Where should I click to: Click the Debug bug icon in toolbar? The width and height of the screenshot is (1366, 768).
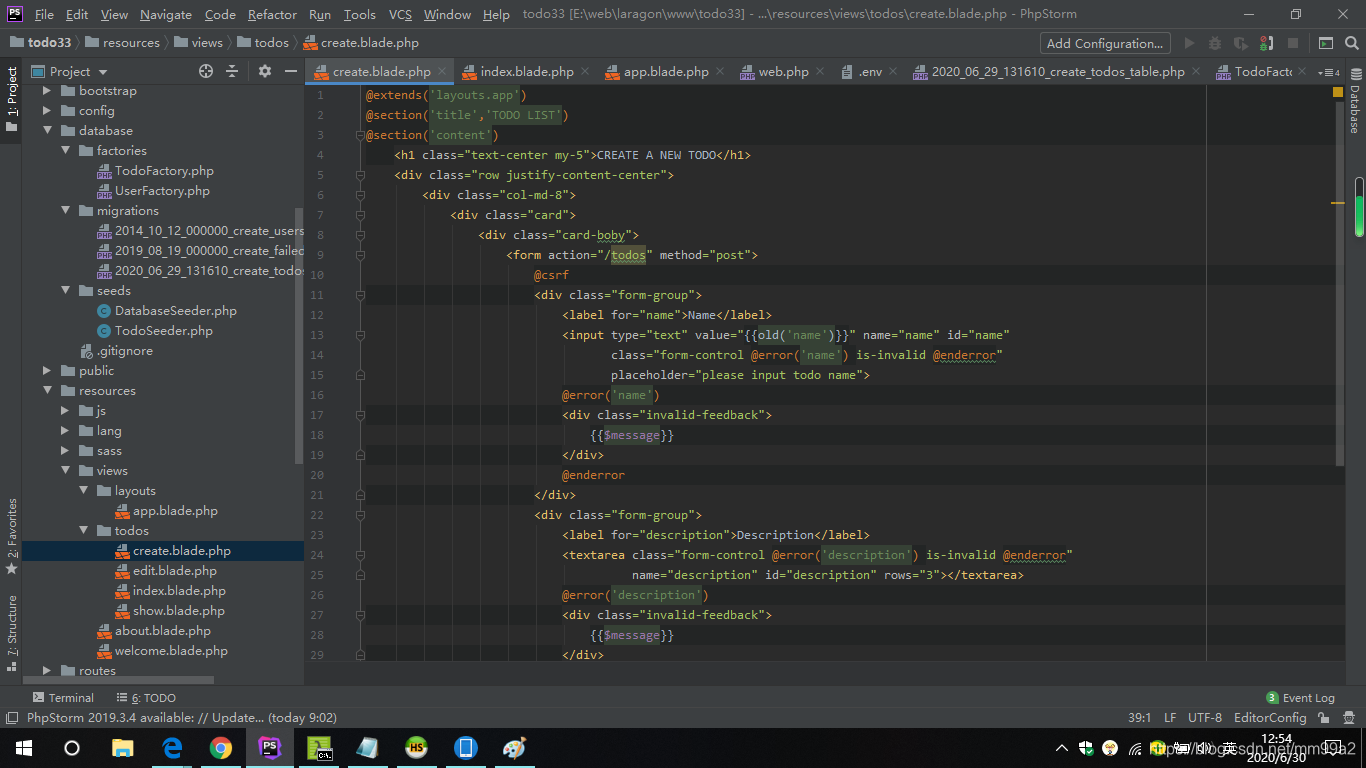click(x=1215, y=43)
